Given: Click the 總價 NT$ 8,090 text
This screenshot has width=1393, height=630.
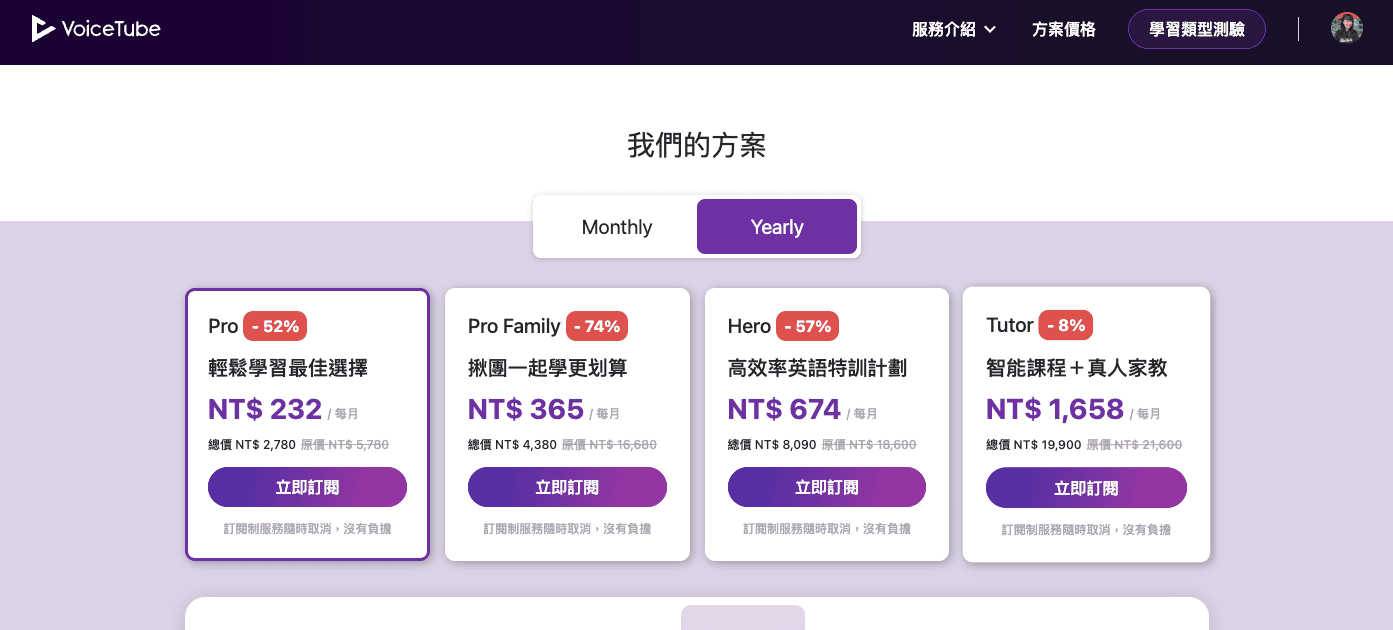Looking at the screenshot, I should pyautogui.click(x=772, y=445).
